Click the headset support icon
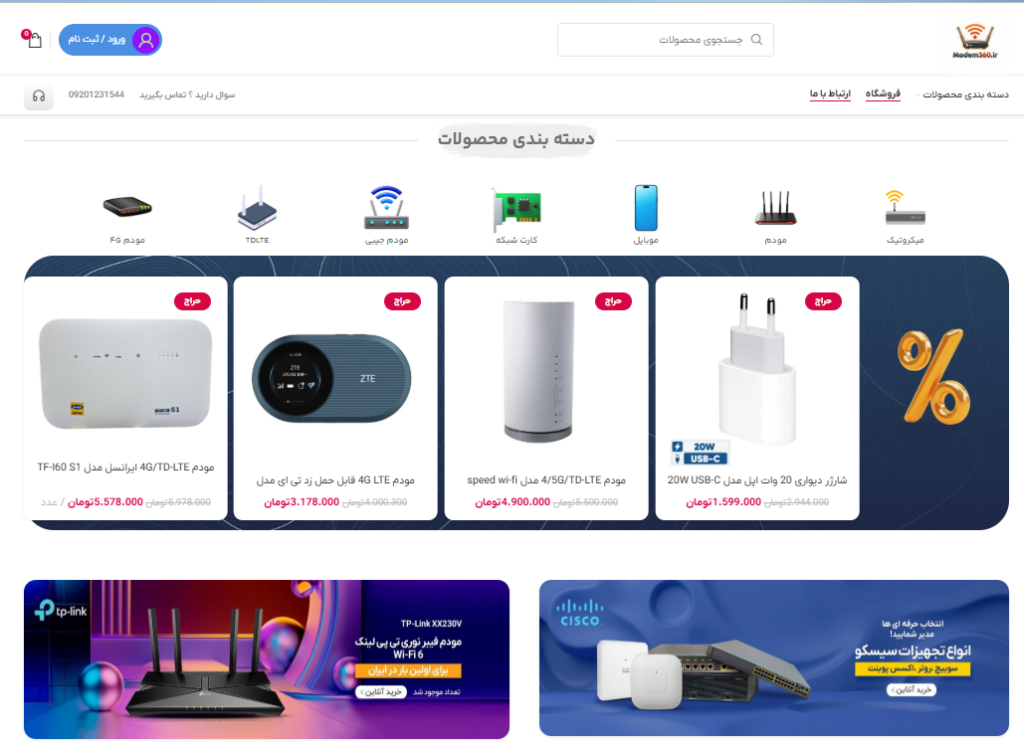The width and height of the screenshot is (1024, 750). [39, 96]
